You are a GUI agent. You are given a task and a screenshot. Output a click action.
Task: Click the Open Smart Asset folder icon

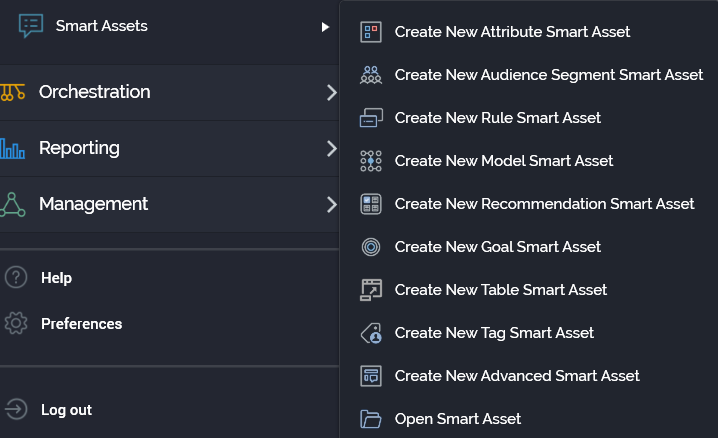point(371,419)
